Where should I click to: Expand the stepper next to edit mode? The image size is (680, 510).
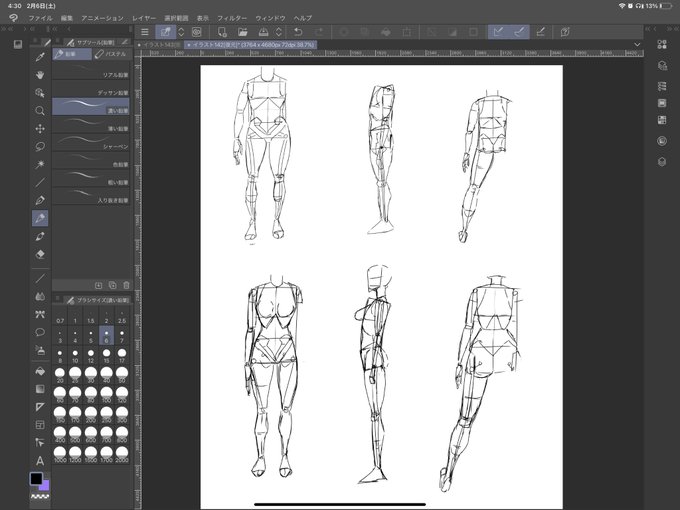coord(181,32)
